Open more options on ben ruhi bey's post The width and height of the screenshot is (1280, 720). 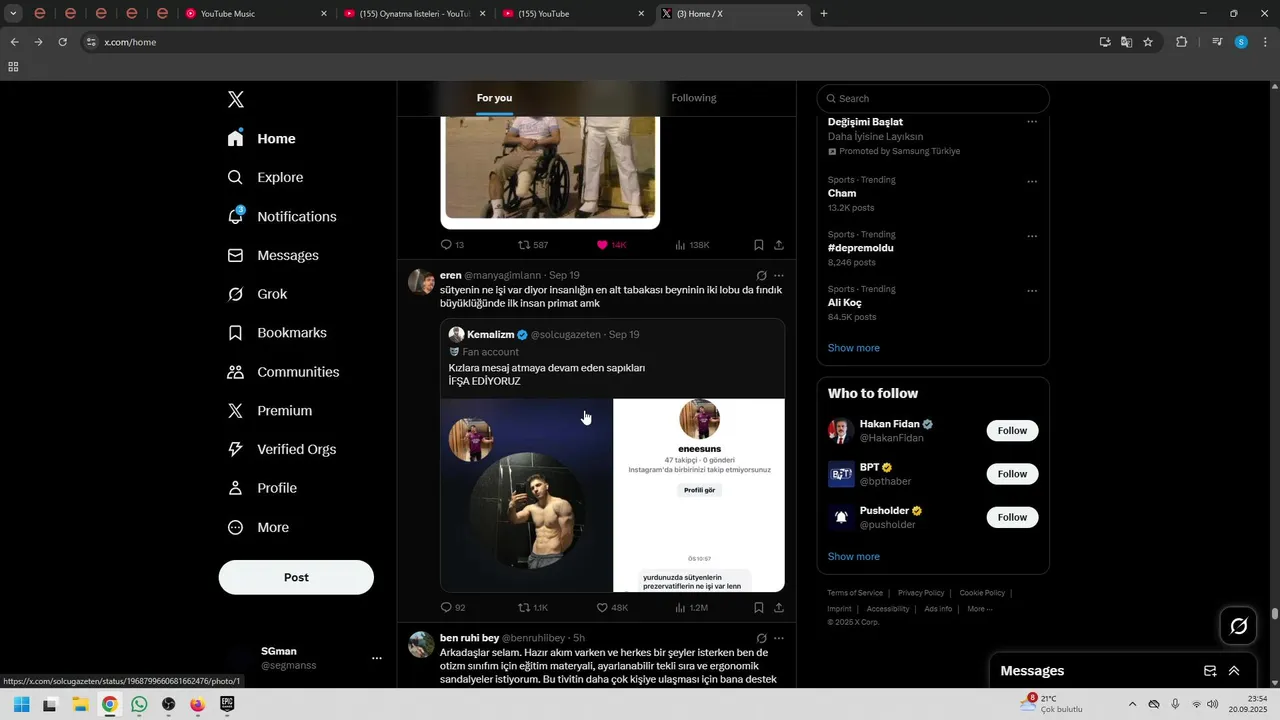tap(779, 638)
